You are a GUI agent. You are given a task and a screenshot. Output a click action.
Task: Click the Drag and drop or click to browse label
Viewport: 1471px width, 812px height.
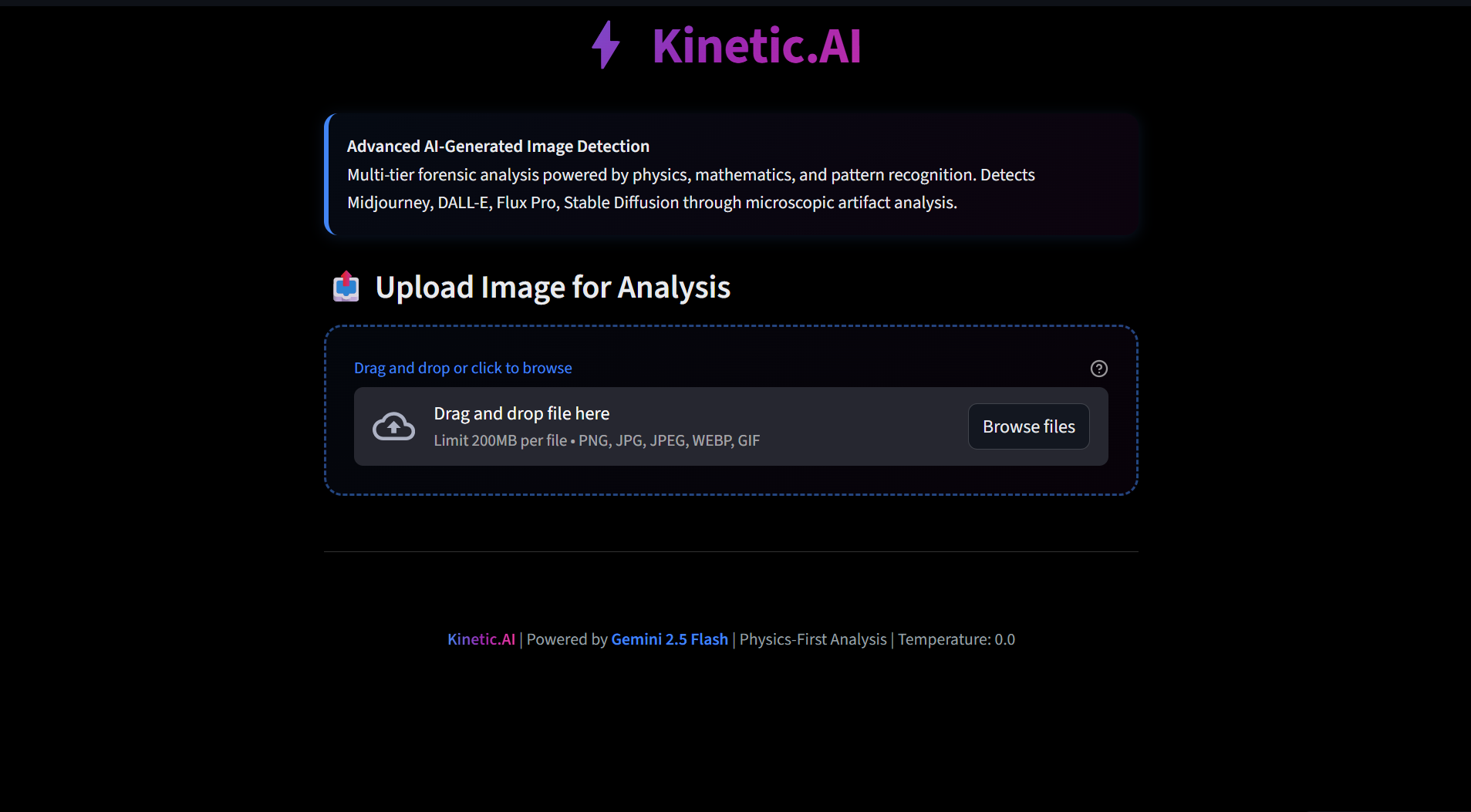click(x=463, y=368)
